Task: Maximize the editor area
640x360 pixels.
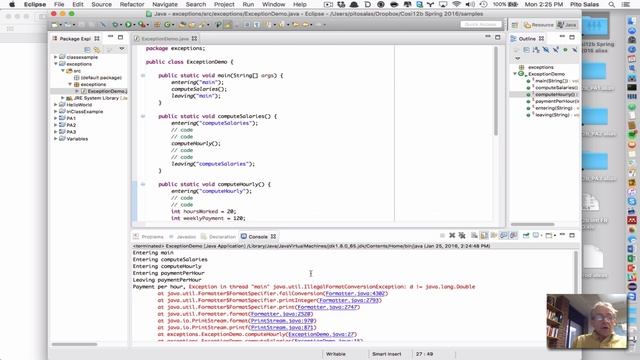Action: (x=498, y=37)
